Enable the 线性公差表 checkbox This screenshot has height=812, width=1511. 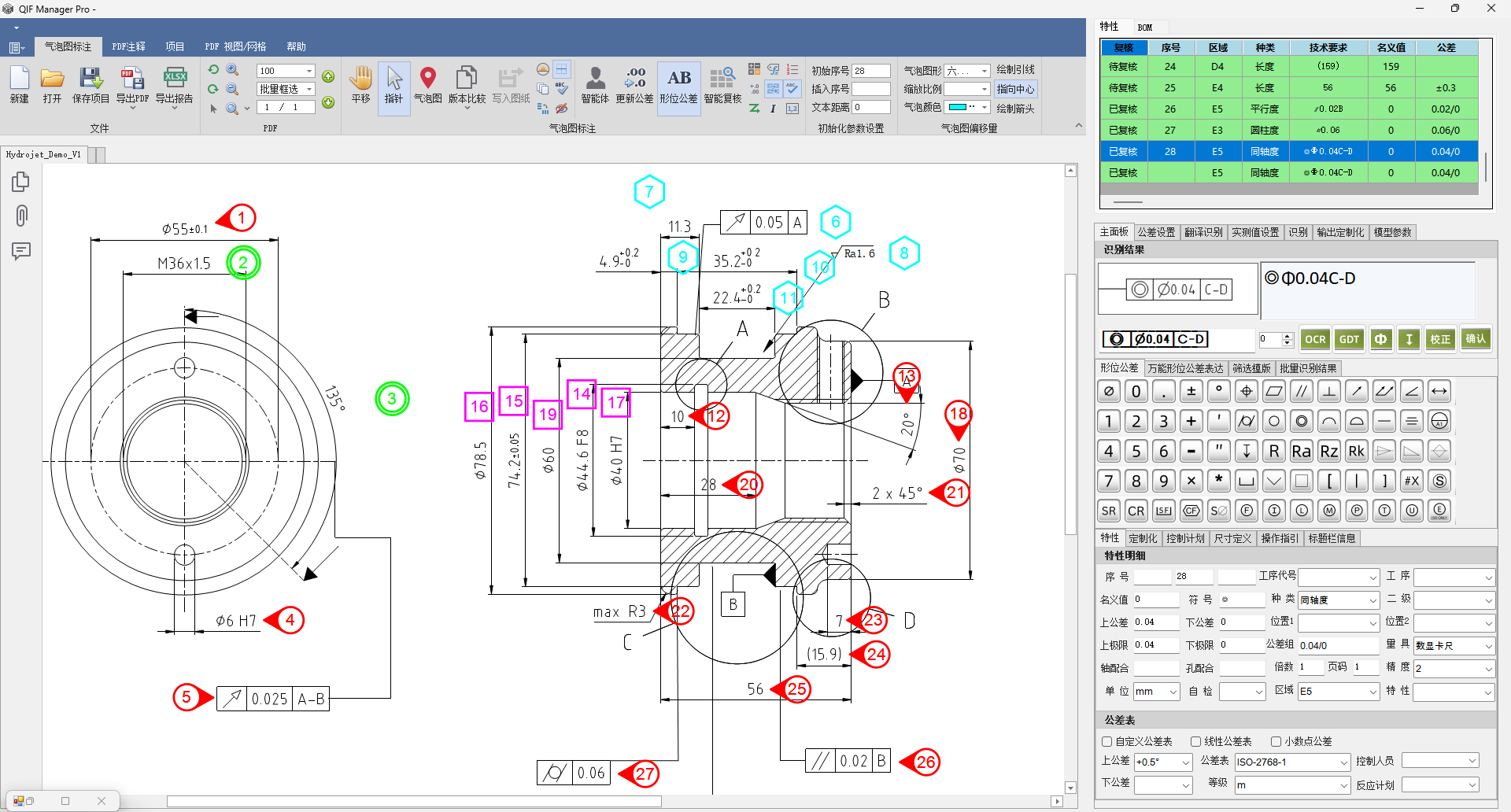click(x=1195, y=741)
